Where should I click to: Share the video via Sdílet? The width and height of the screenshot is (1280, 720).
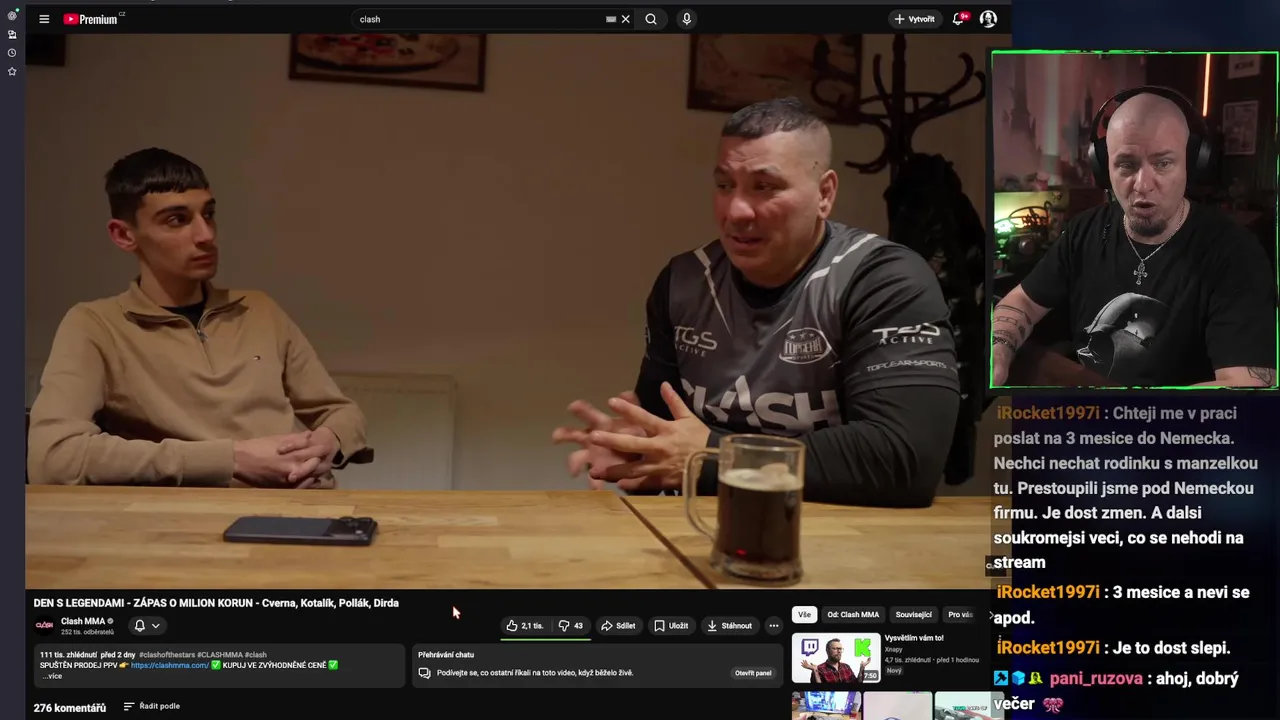tap(618, 626)
